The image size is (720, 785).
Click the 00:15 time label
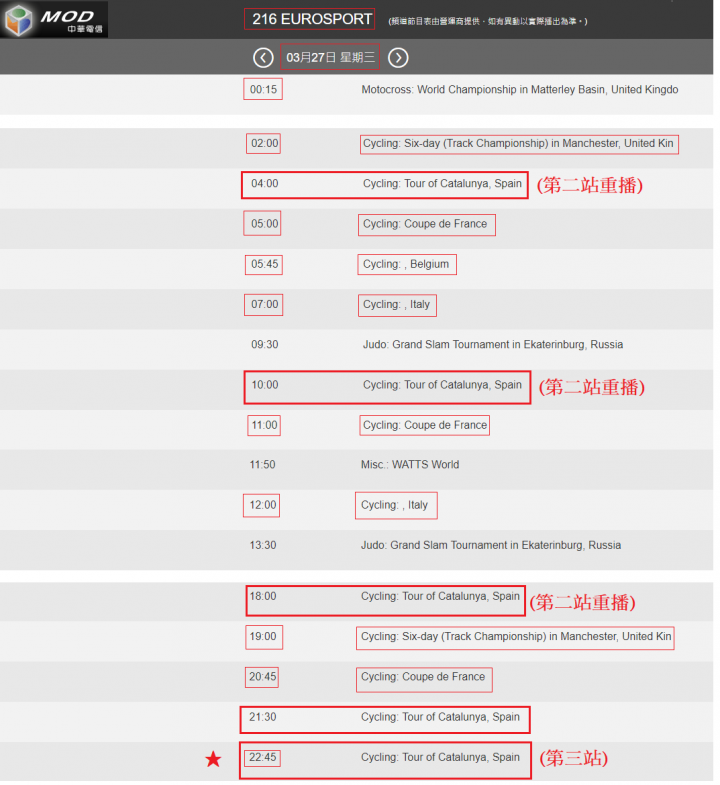pyautogui.click(x=263, y=90)
